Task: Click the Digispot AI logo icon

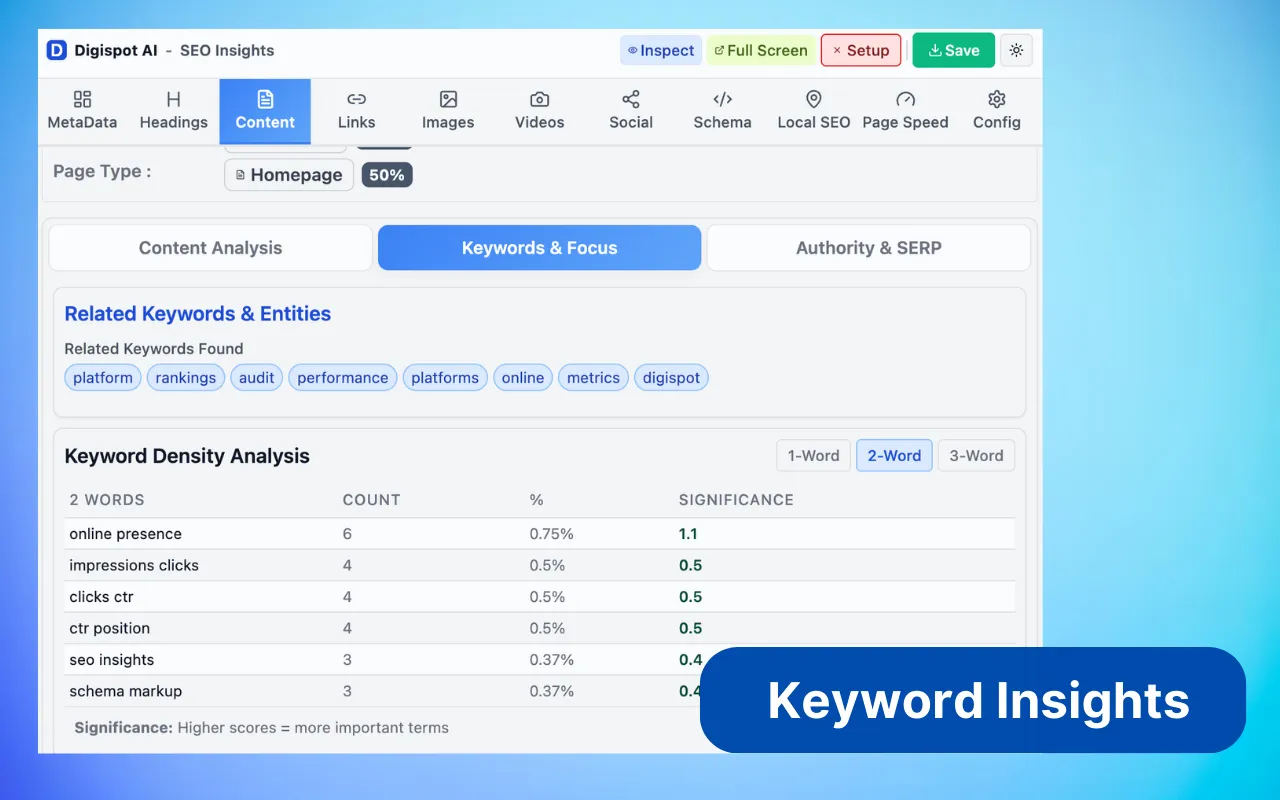Action: tap(56, 50)
